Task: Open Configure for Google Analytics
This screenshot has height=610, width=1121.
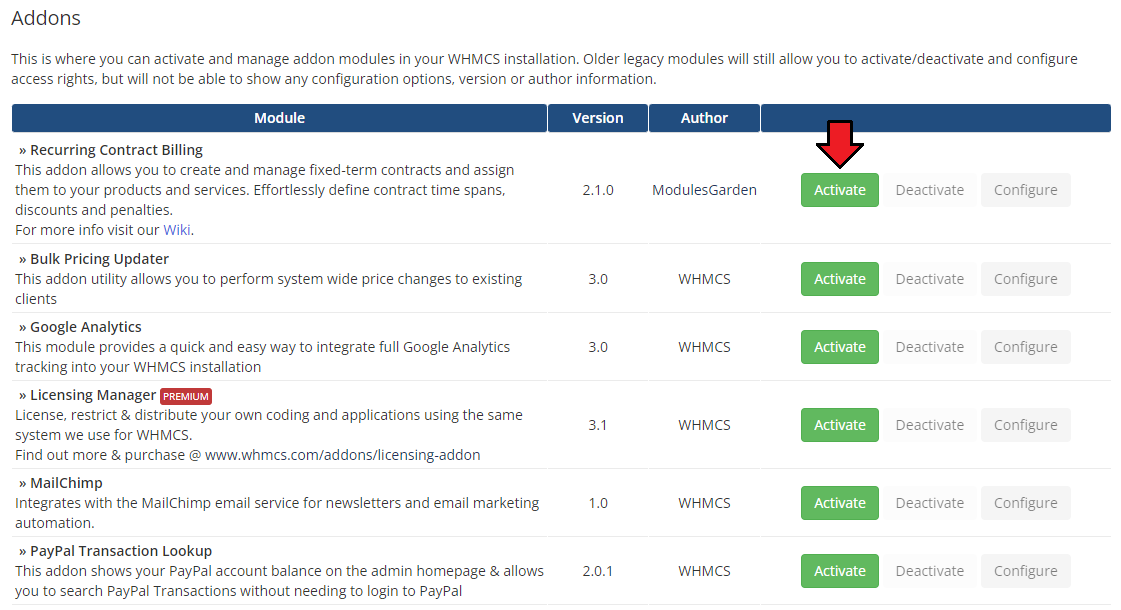Action: pyautogui.click(x=1025, y=347)
